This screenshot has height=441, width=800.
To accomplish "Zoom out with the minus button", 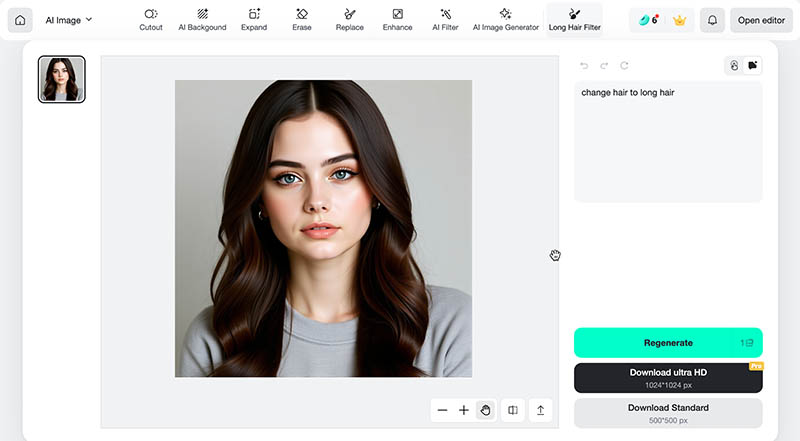I will (x=443, y=410).
